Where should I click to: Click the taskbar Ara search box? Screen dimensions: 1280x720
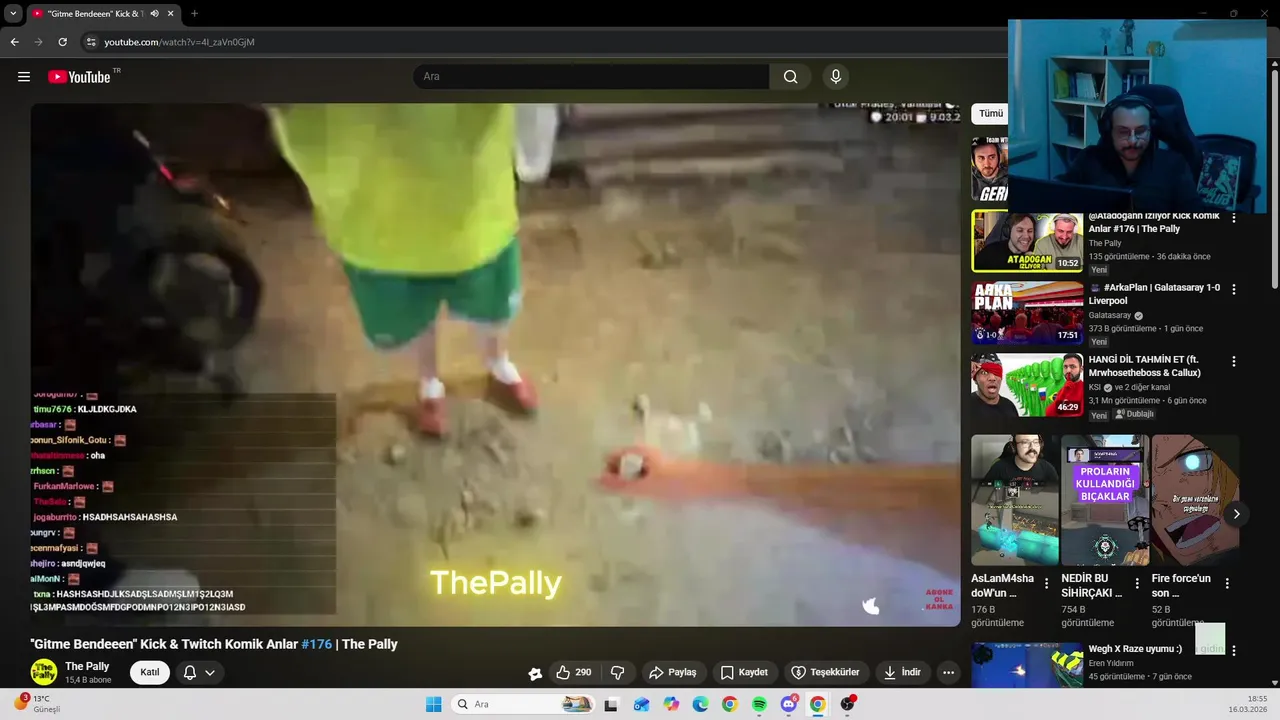(522, 704)
